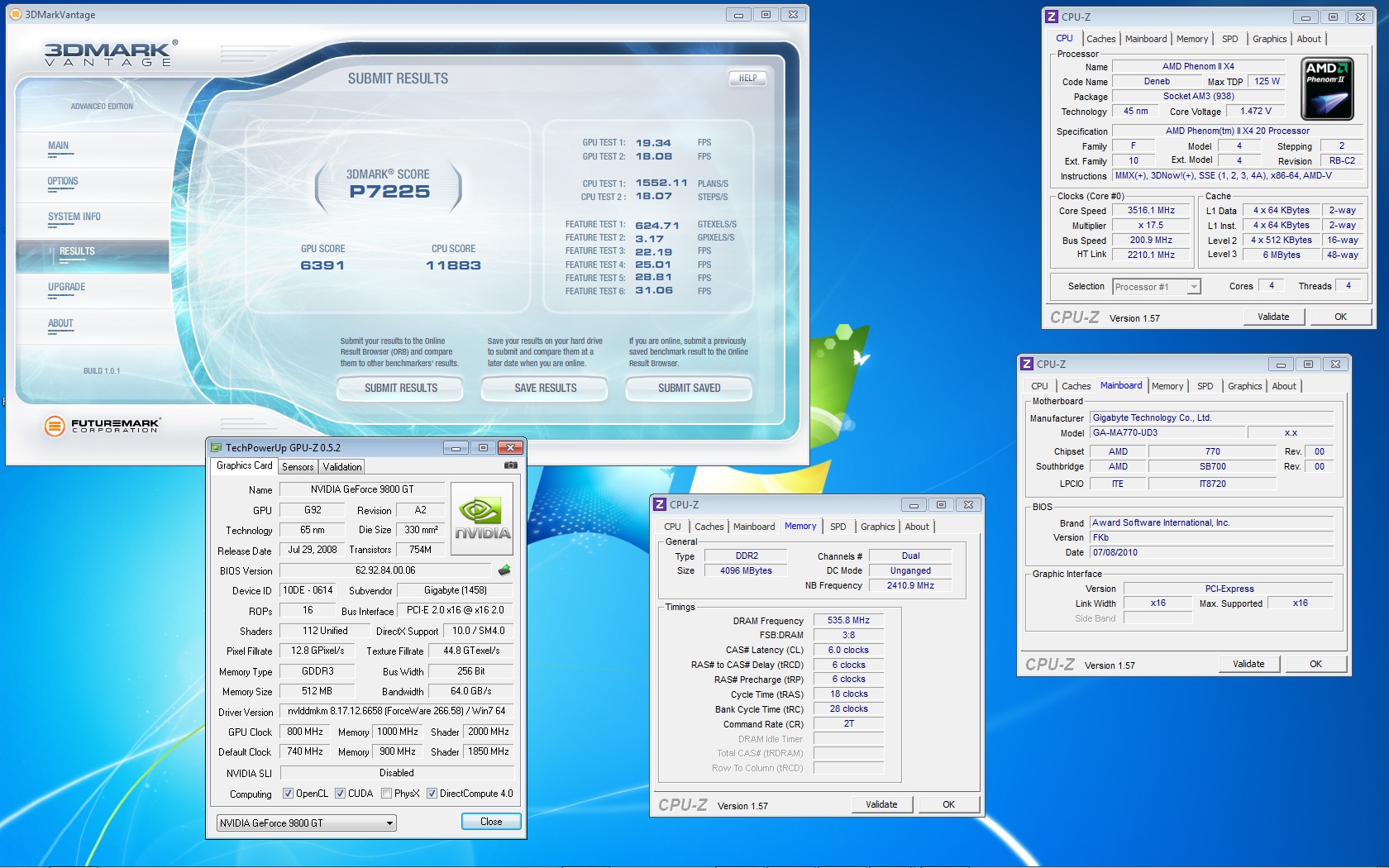This screenshot has width=1389, height=868.
Task: Click the NVIDIA SLI field showing Disabled
Action: click(397, 773)
